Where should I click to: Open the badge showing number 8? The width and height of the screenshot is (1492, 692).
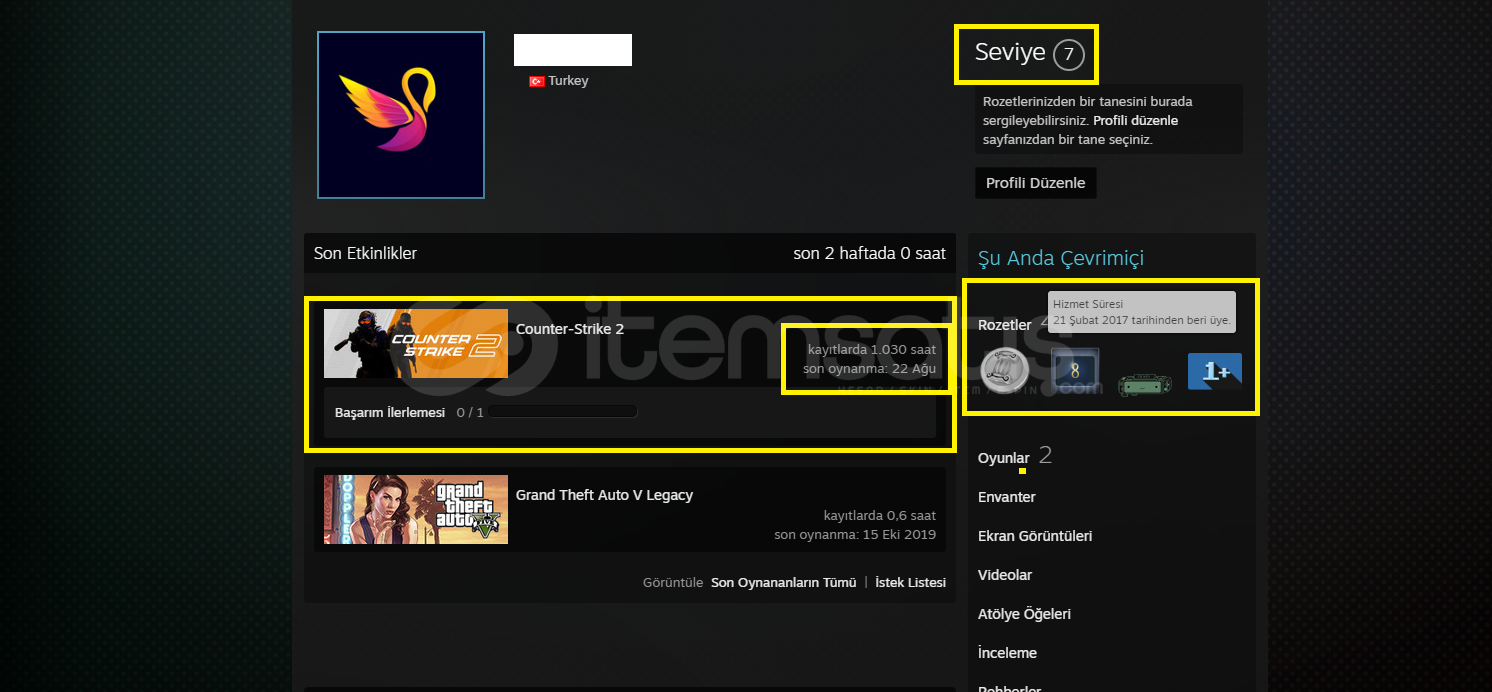coord(1075,370)
